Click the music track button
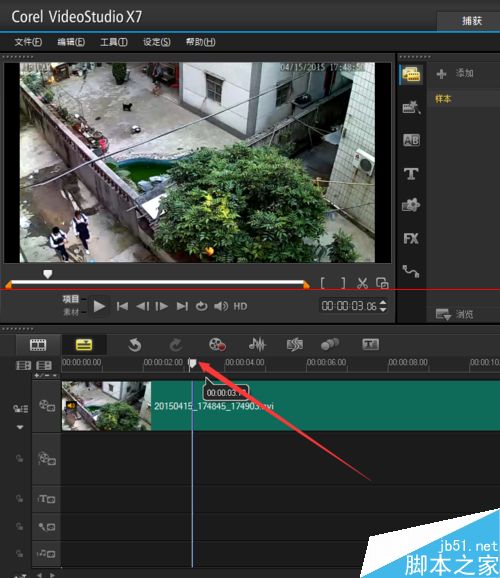 click(47, 554)
